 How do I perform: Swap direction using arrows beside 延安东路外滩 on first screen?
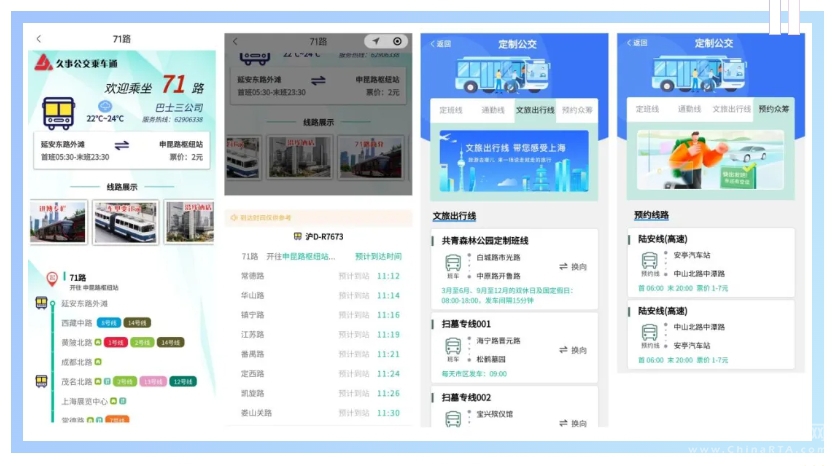[123, 145]
